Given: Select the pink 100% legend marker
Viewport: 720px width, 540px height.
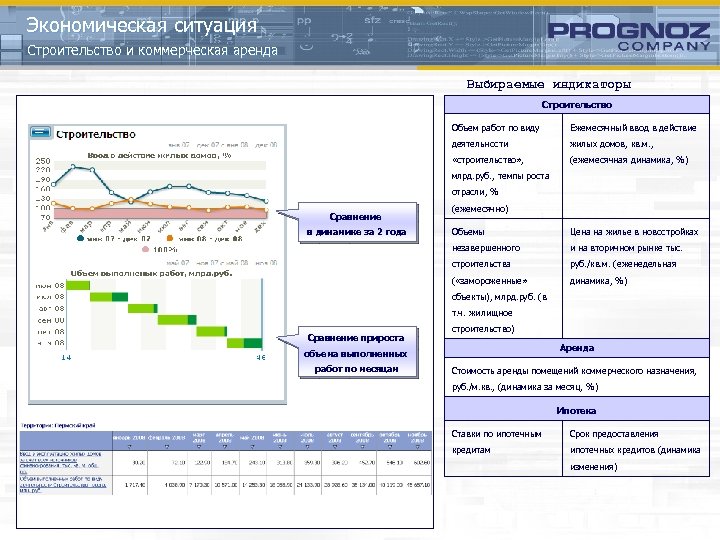Looking at the screenshot, I should [146, 249].
